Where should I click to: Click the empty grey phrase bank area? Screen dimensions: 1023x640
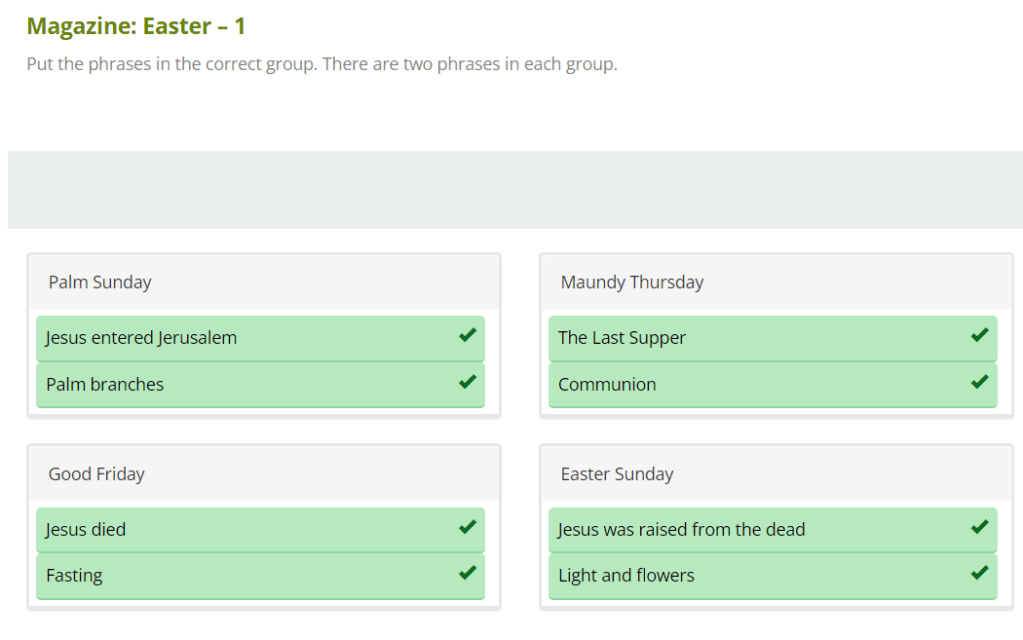(514, 190)
